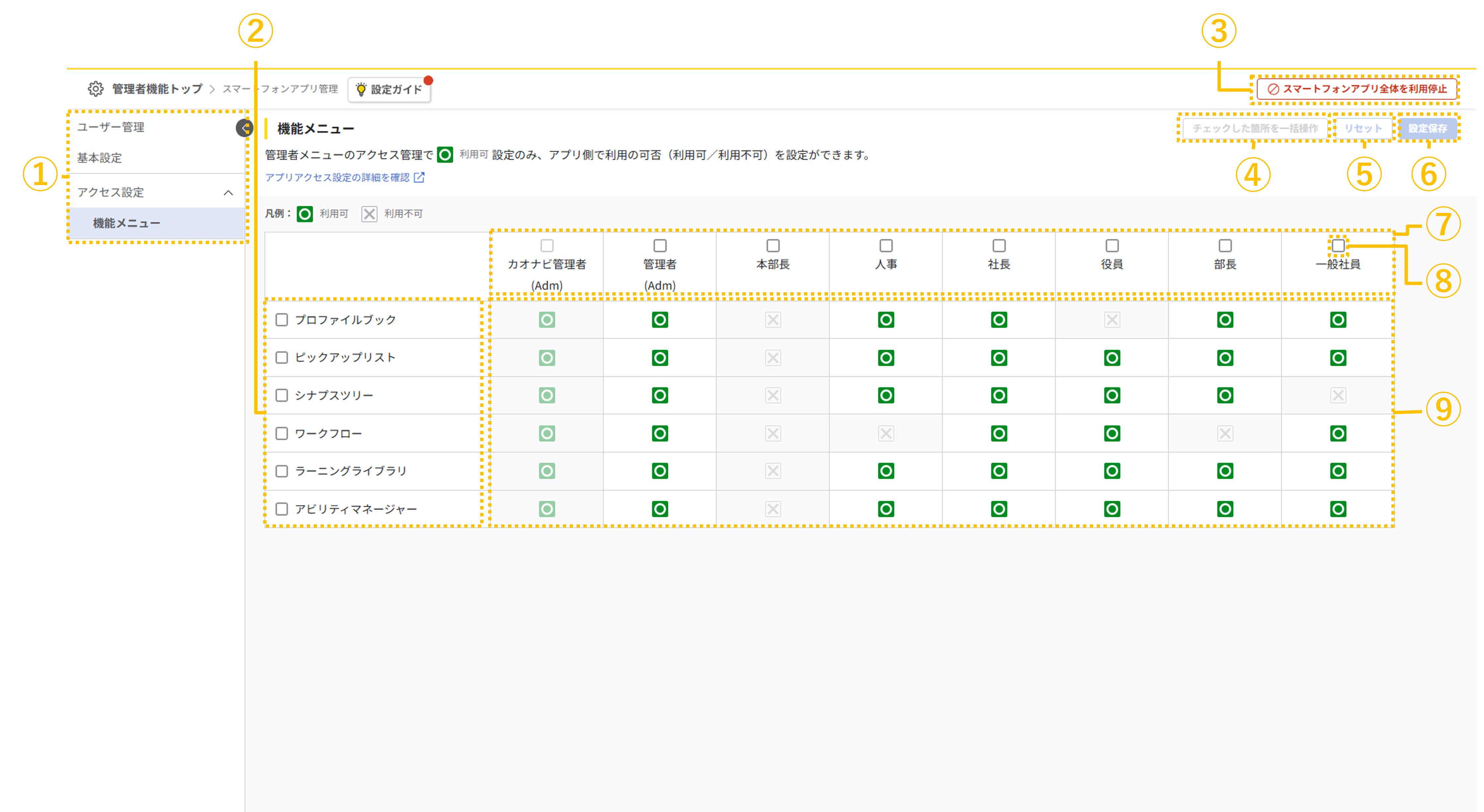Click the リセット button
This screenshot has width=1484, height=812.
[x=1363, y=128]
